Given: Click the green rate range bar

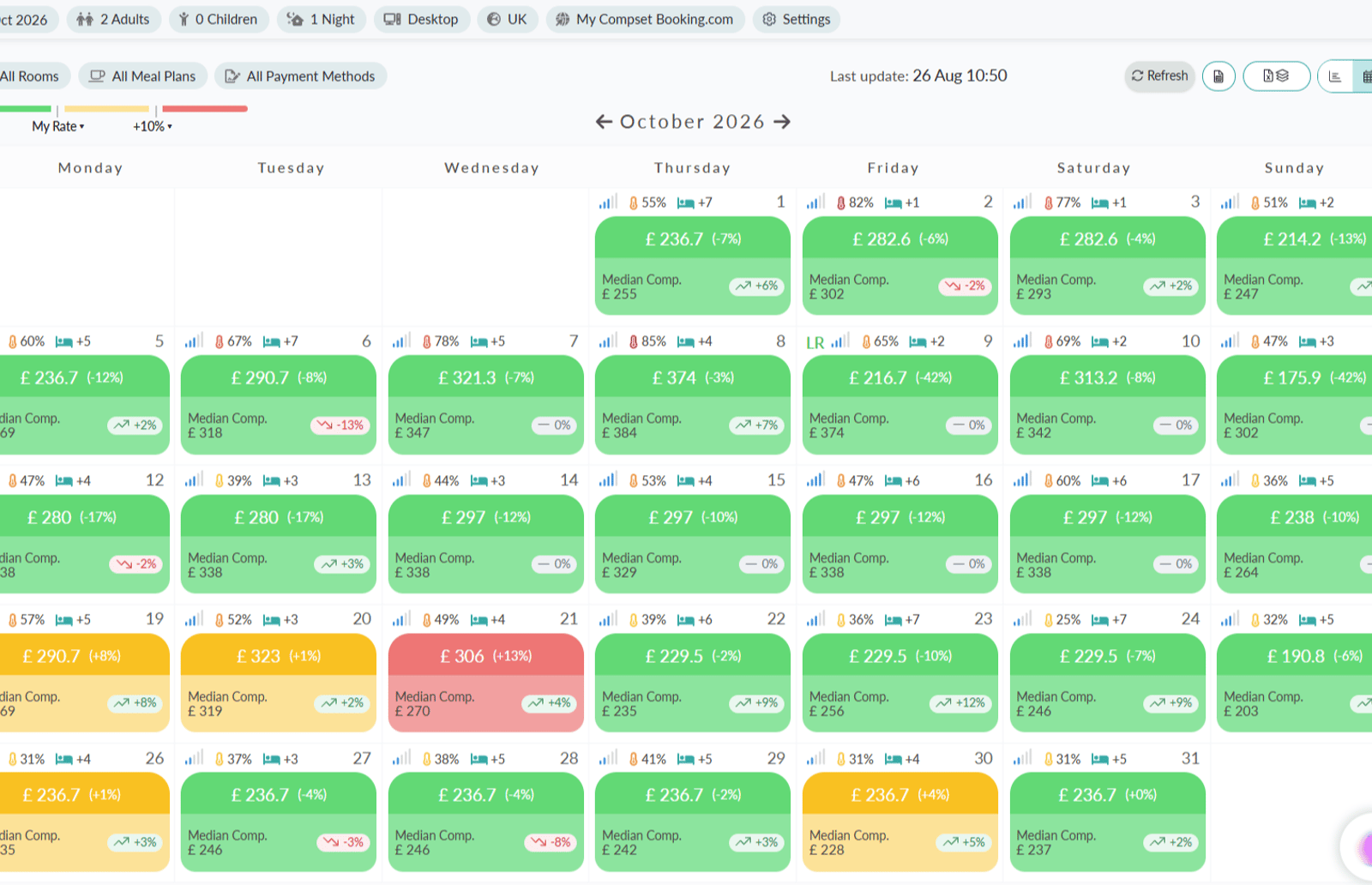Looking at the screenshot, I should click(x=26, y=109).
